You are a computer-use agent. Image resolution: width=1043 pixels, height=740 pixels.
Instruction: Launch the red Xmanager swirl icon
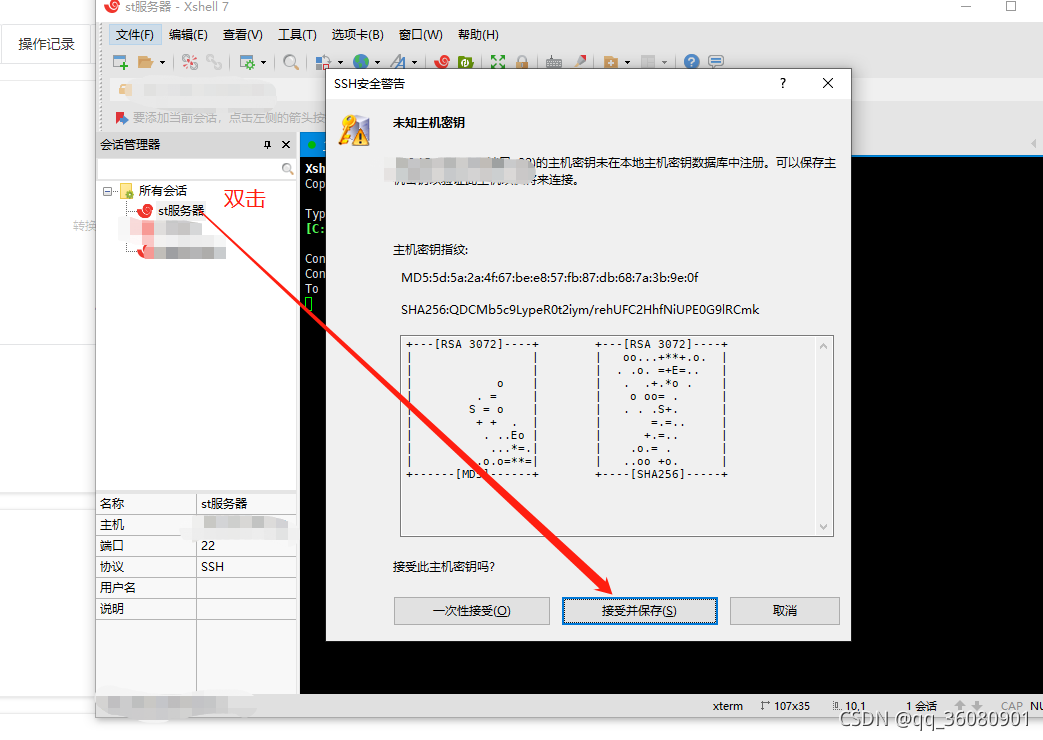pos(442,62)
